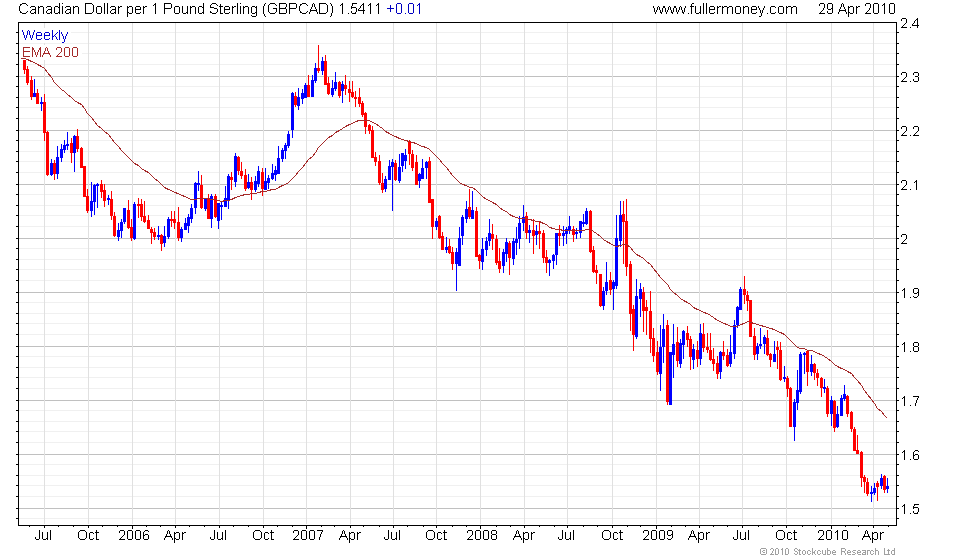
Task: Click the Stockcube Research Ltd copyright text
Action: (x=828, y=552)
